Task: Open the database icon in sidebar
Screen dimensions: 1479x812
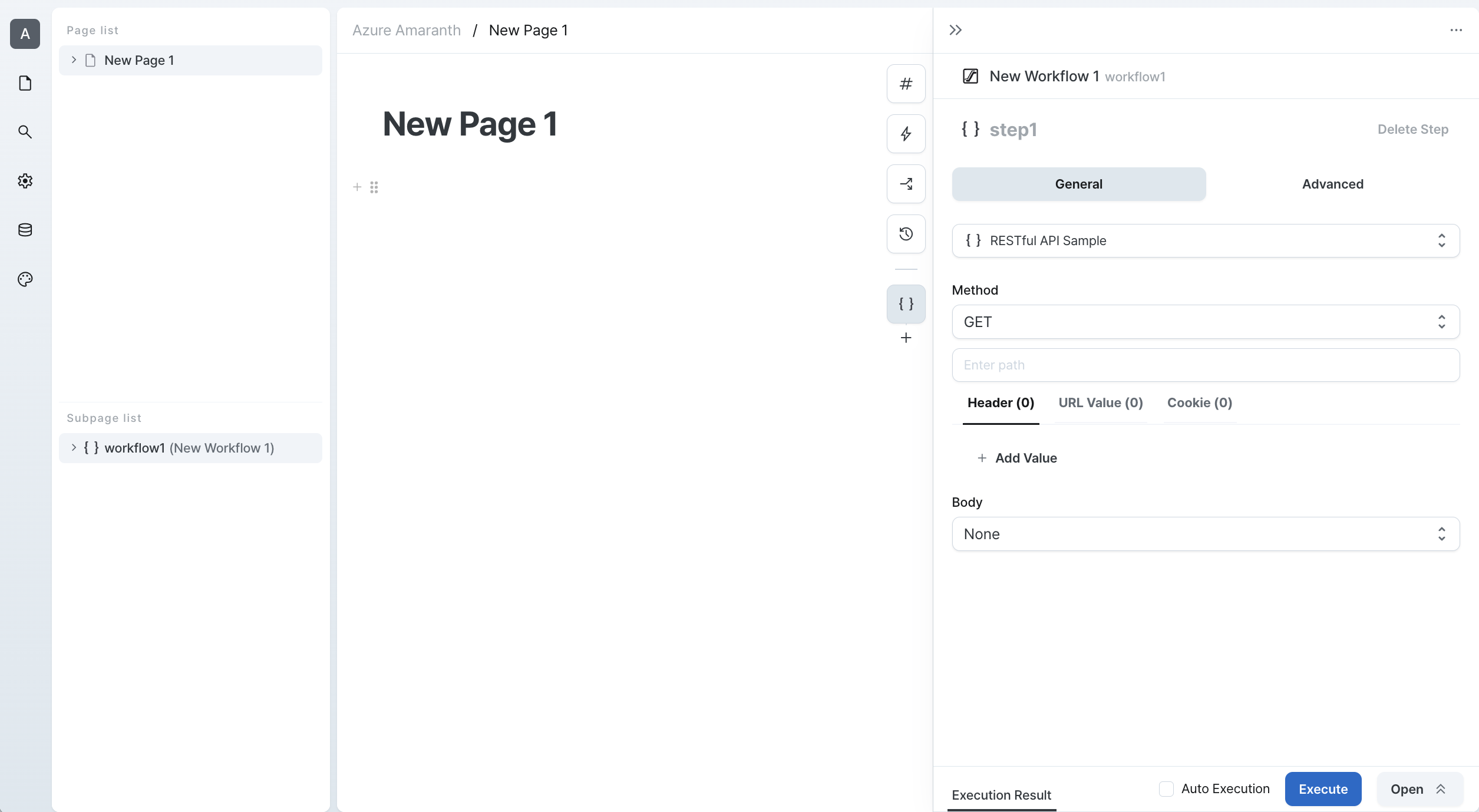Action: 25,230
